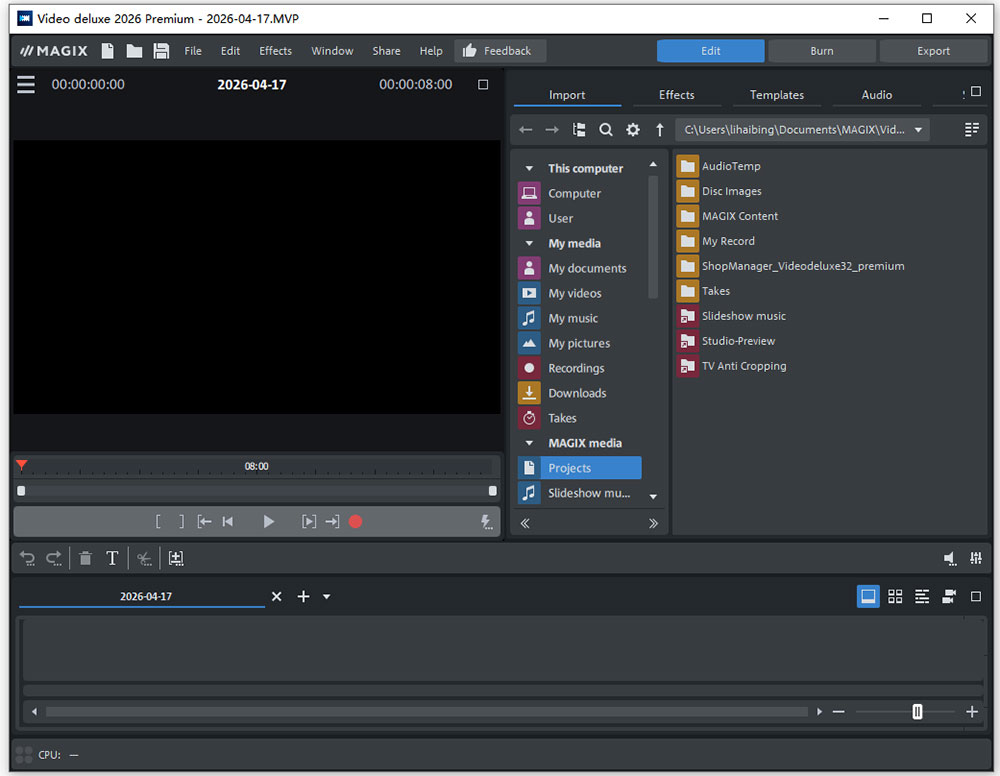This screenshot has width=1000, height=776.
Task: Open the file path dropdown
Action: click(x=918, y=129)
